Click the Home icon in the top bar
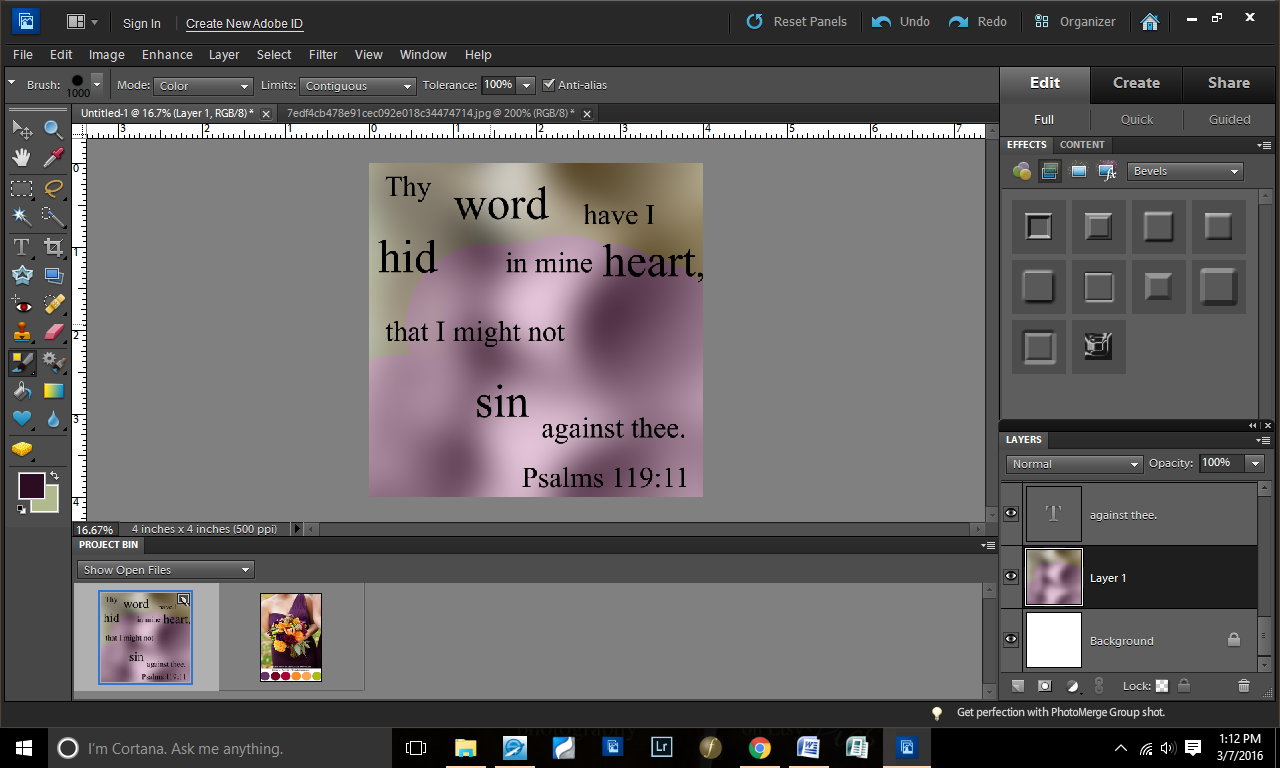This screenshot has width=1280, height=768. coord(1150,21)
